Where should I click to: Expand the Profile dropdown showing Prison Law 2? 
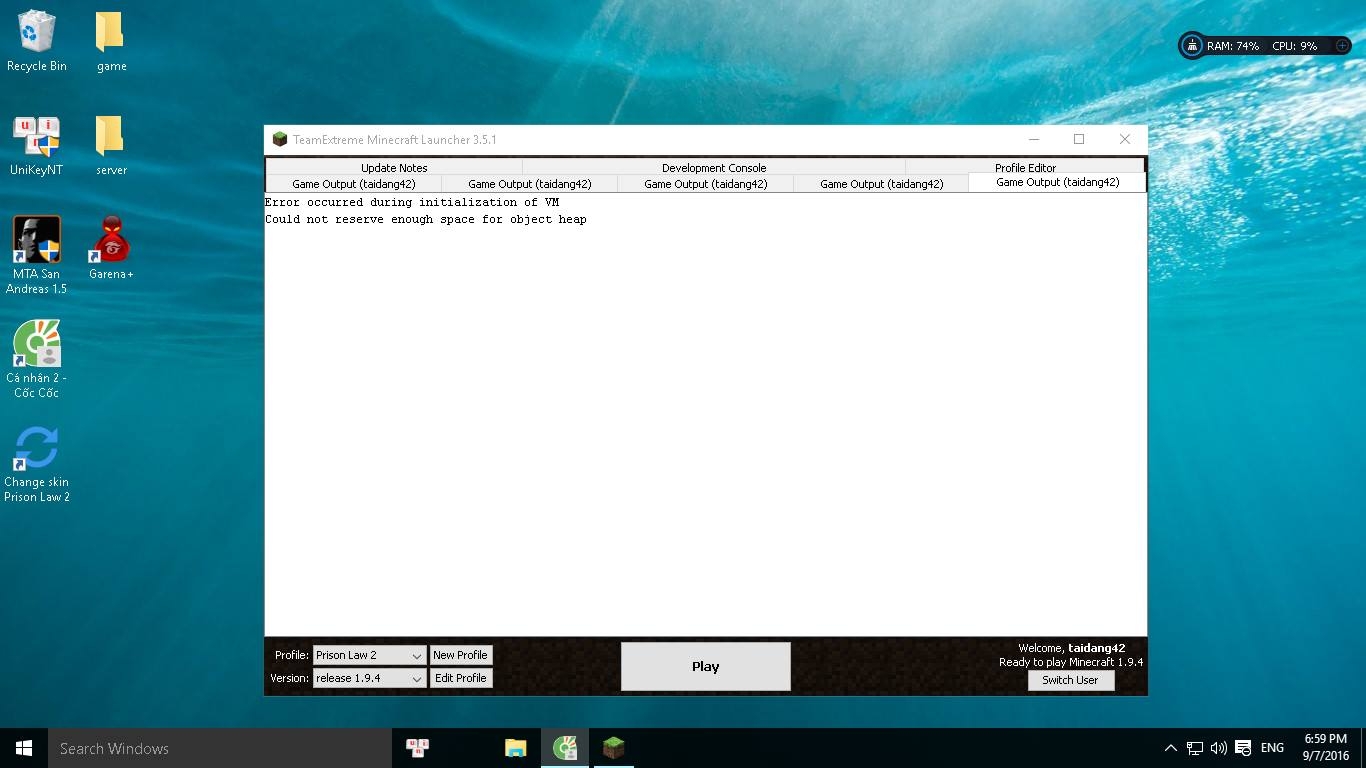coord(370,655)
